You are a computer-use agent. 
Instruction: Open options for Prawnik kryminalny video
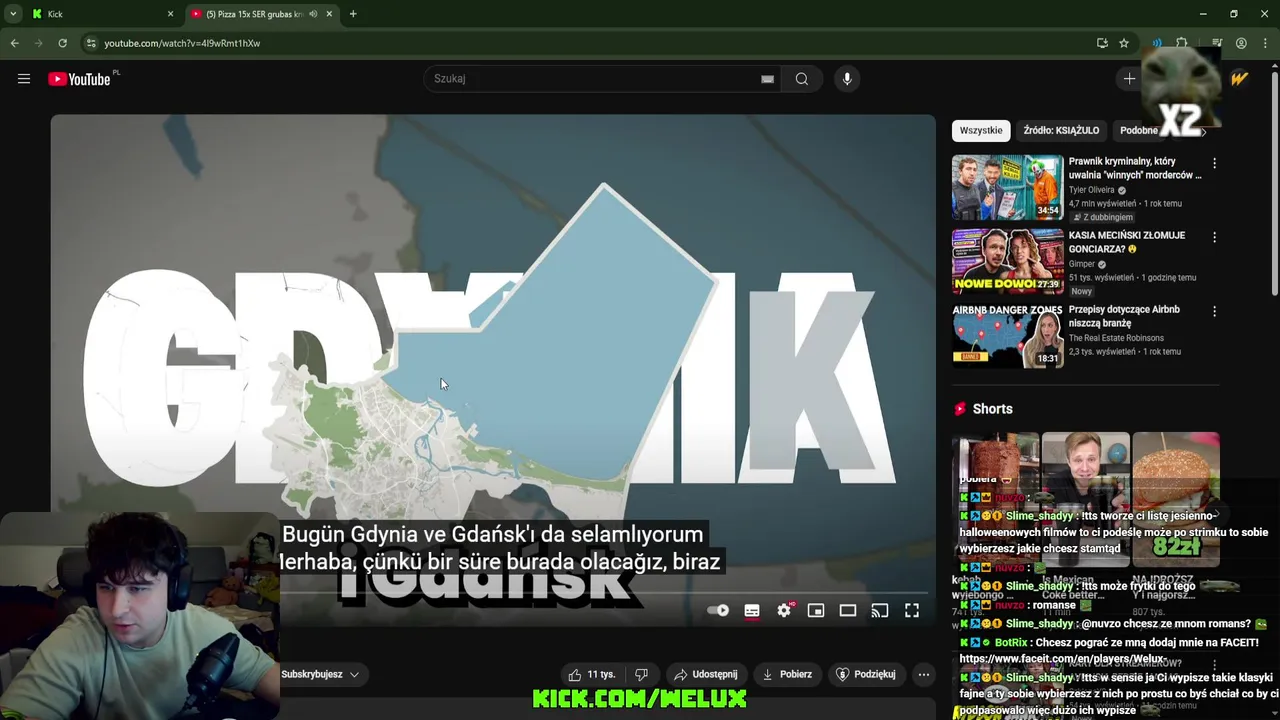coord(1214,163)
